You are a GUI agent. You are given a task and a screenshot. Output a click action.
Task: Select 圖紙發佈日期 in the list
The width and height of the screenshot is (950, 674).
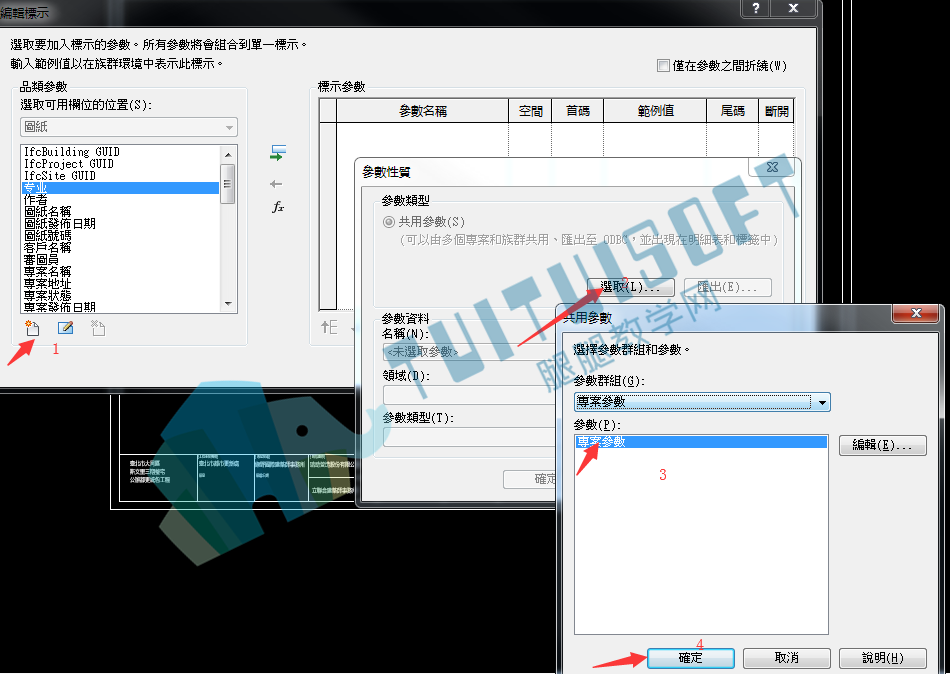point(121,224)
